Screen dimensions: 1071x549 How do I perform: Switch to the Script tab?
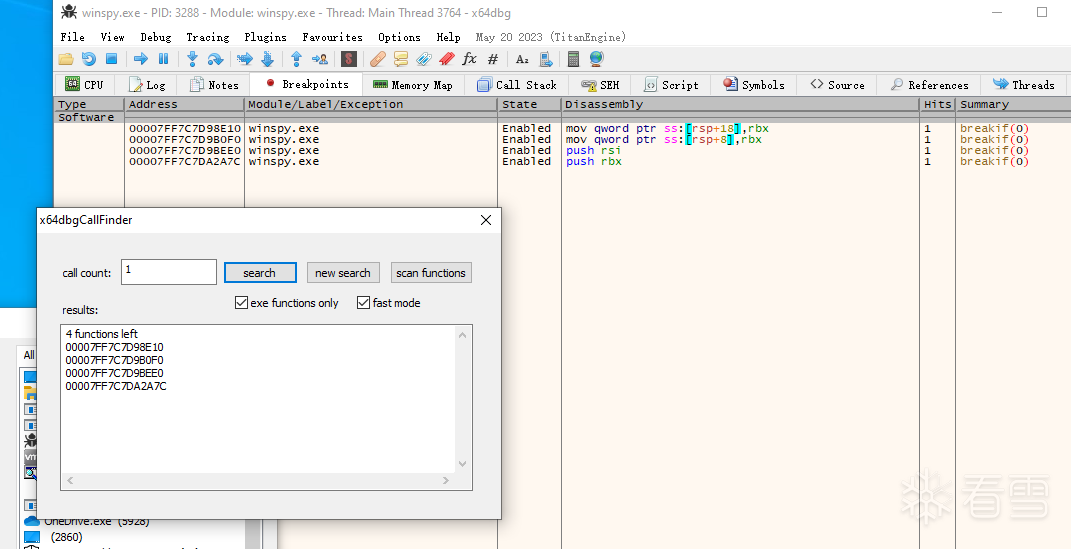tap(671, 85)
